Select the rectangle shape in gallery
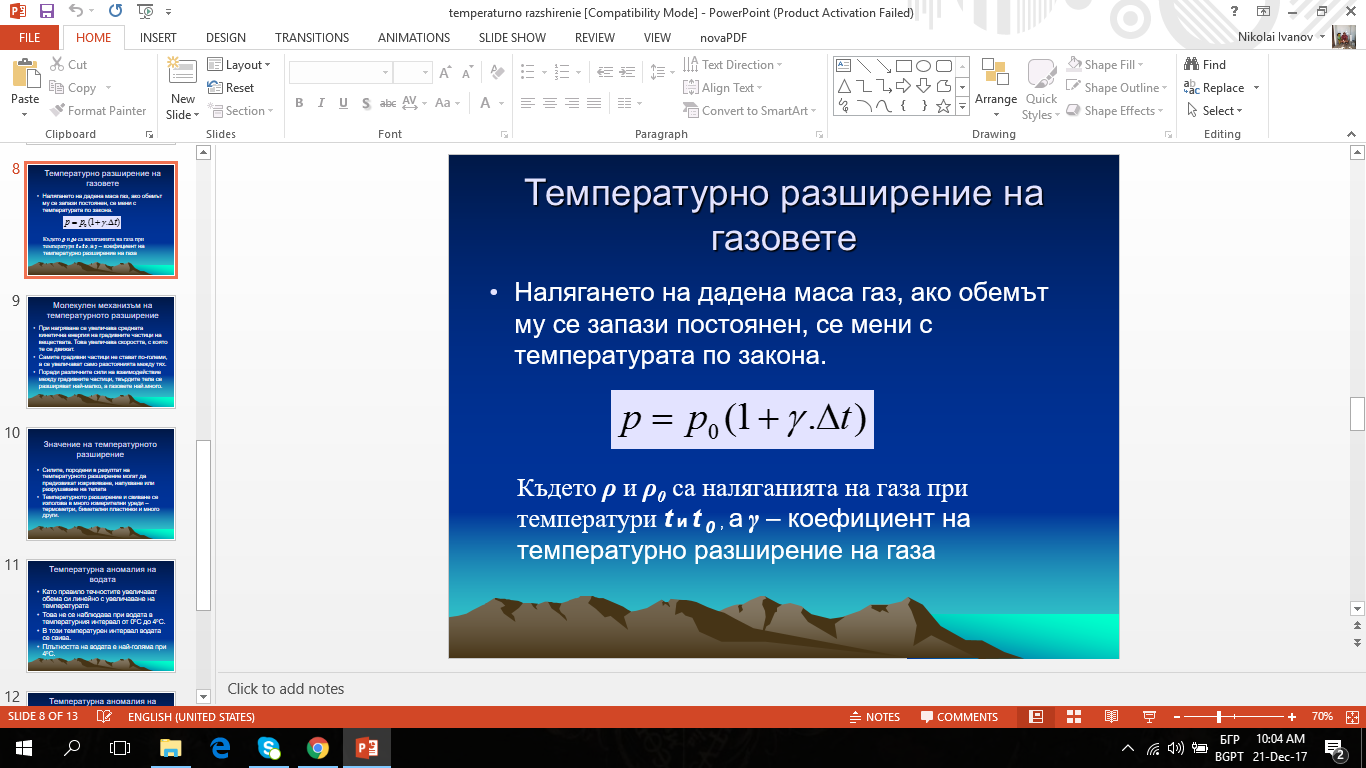The width and height of the screenshot is (1366, 768). pos(904,66)
